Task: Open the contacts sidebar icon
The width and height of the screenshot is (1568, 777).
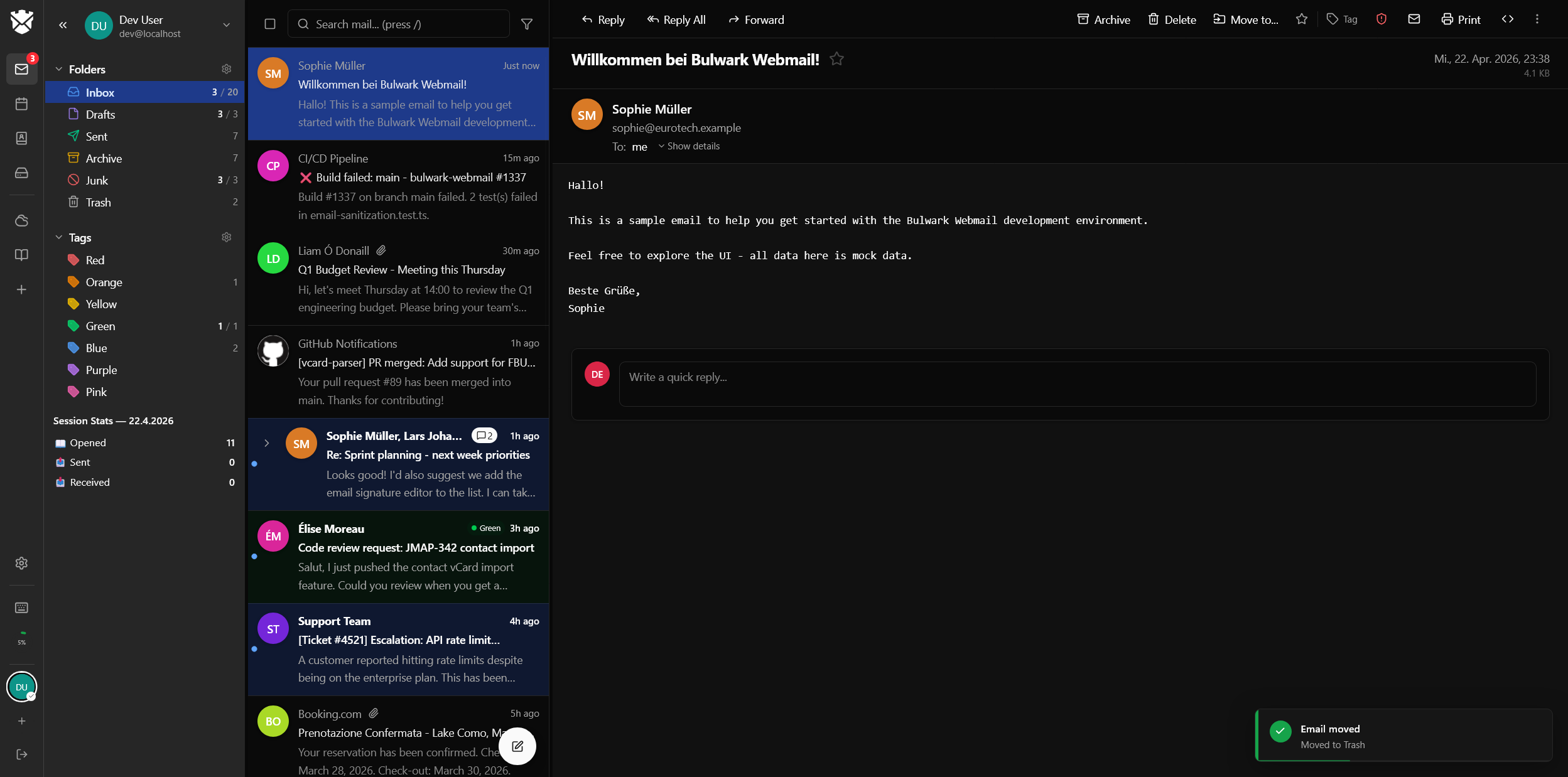Action: pos(21,138)
